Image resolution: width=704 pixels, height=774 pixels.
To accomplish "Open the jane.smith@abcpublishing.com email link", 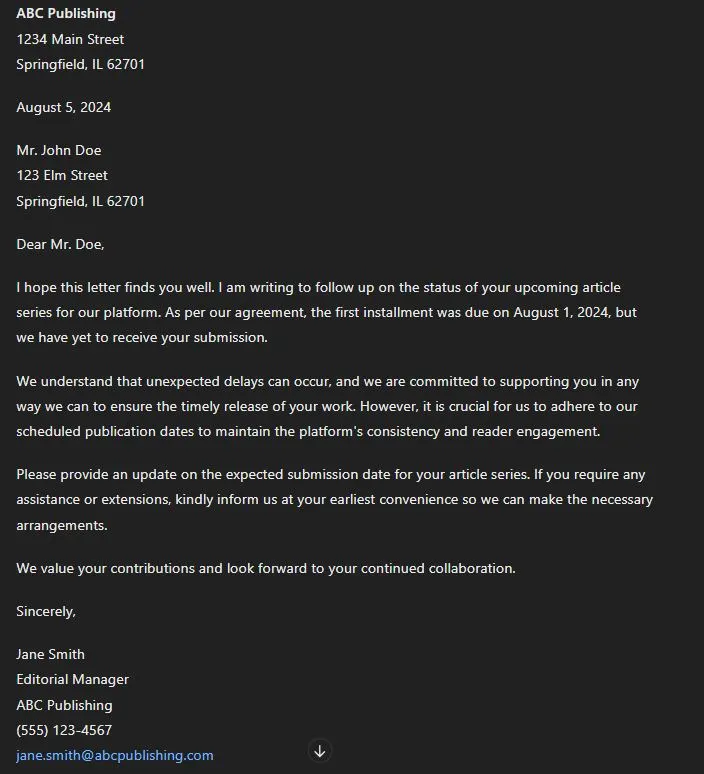I will pos(115,756).
